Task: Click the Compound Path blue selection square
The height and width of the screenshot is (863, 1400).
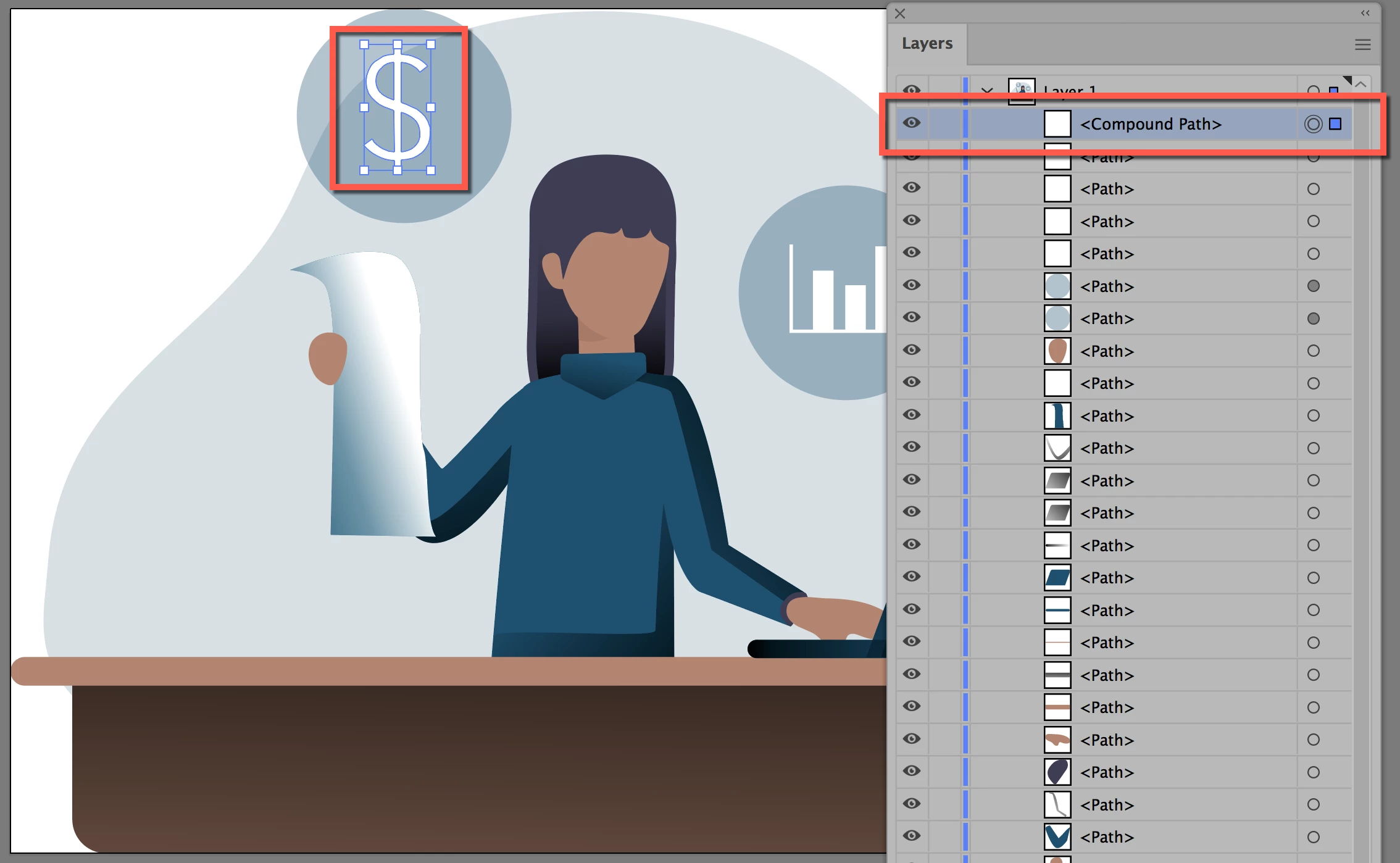Action: click(1335, 124)
